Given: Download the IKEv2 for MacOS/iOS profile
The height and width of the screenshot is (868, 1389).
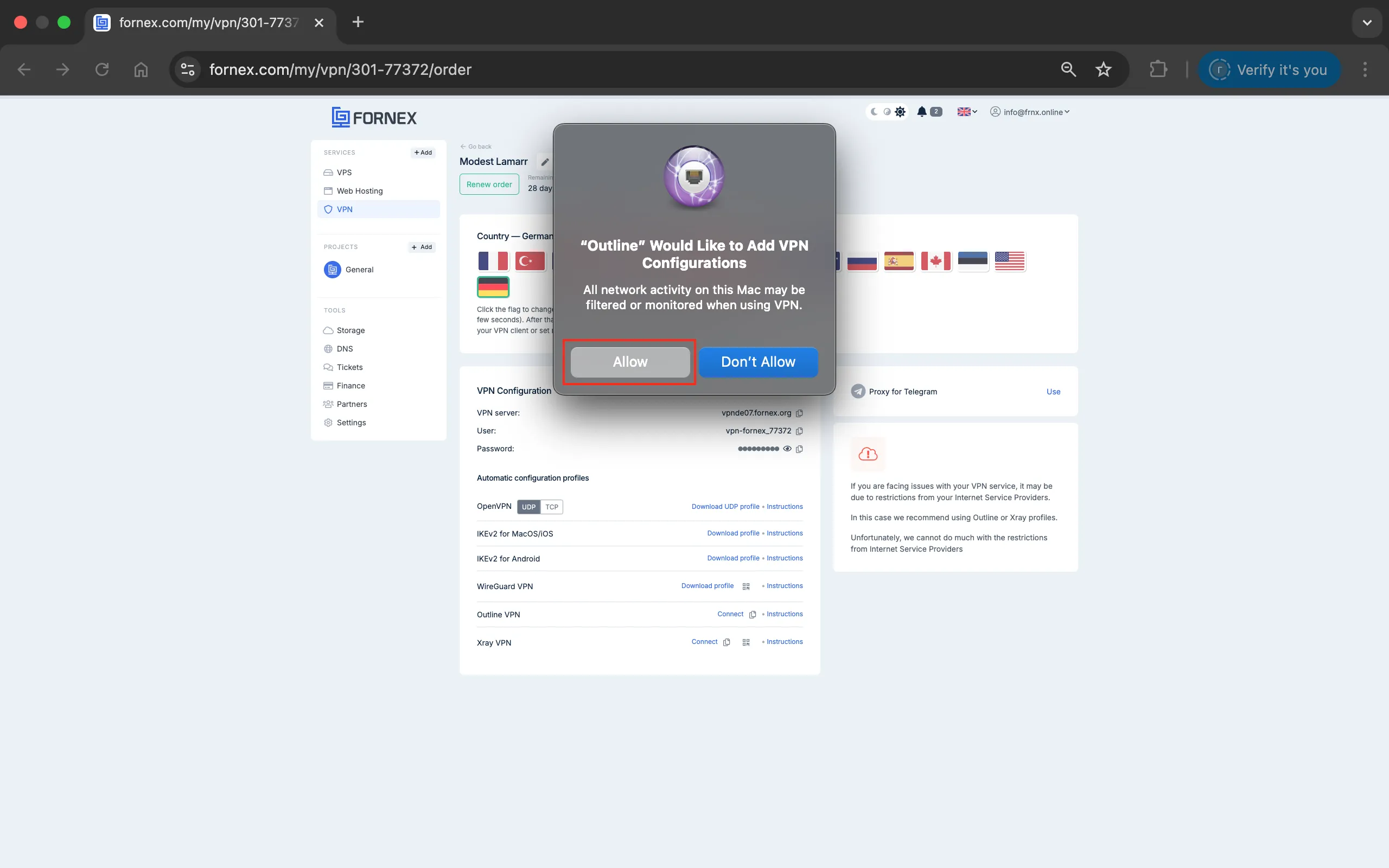Looking at the screenshot, I should click(733, 533).
